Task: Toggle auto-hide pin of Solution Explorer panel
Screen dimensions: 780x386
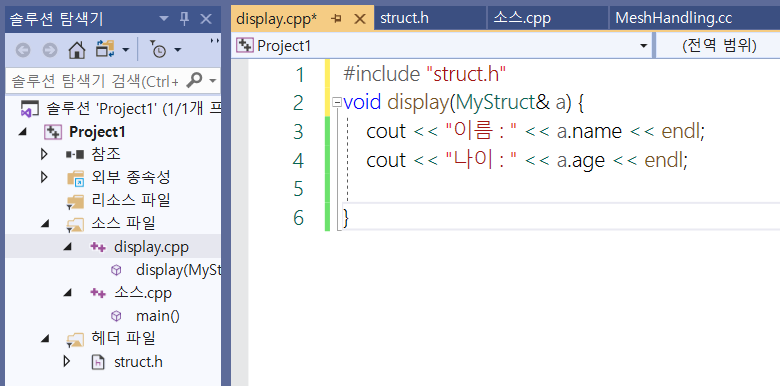Action: [x=184, y=19]
